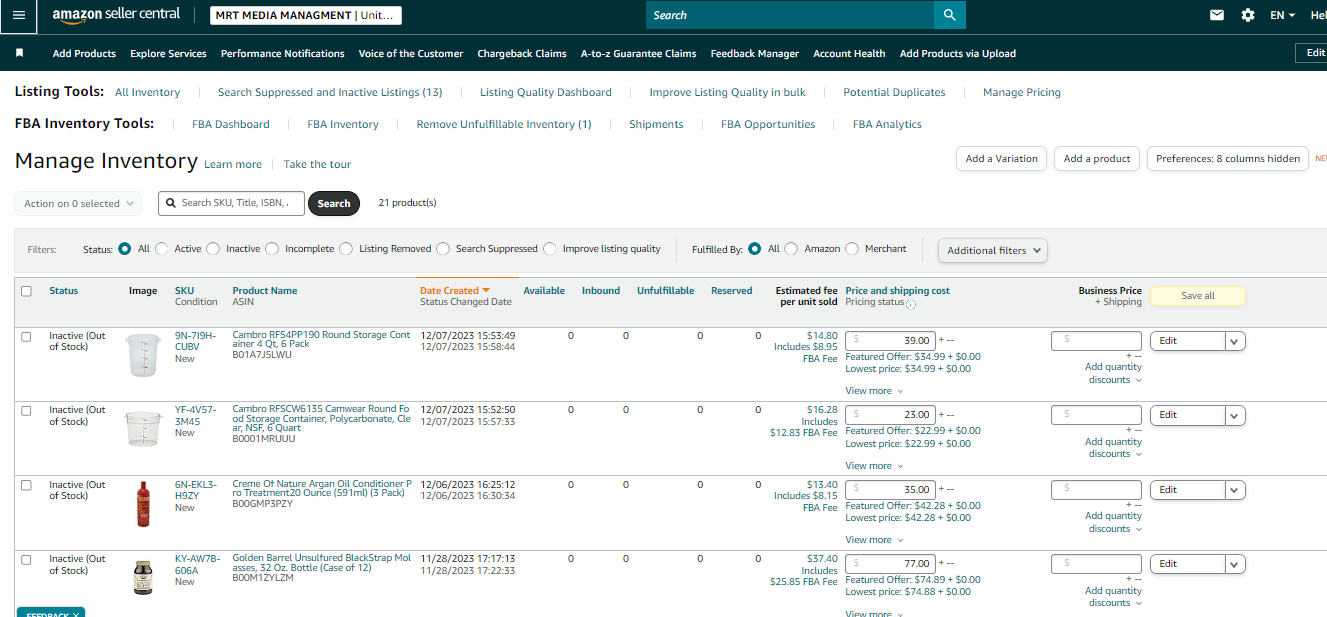Open Chargeback Claims menu item
Screen dimensions: 1327x617
[522, 53]
